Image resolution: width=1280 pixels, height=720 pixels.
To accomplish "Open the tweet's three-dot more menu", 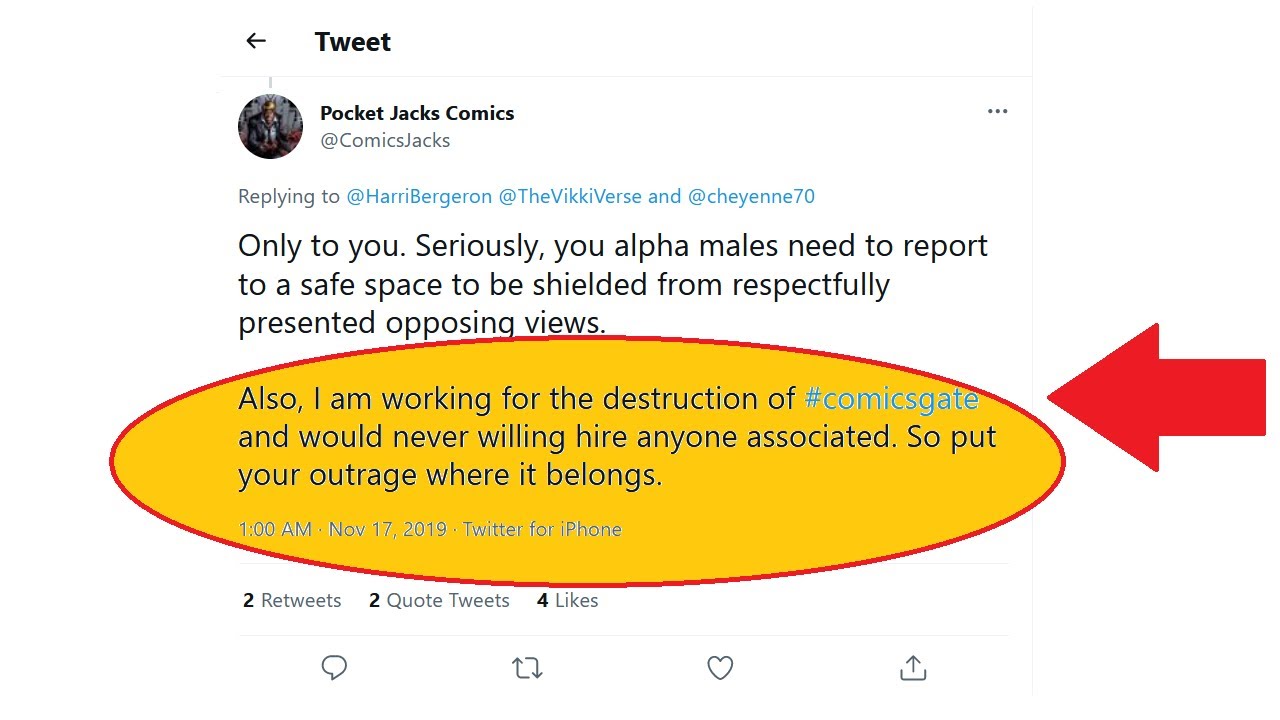I will tap(997, 111).
